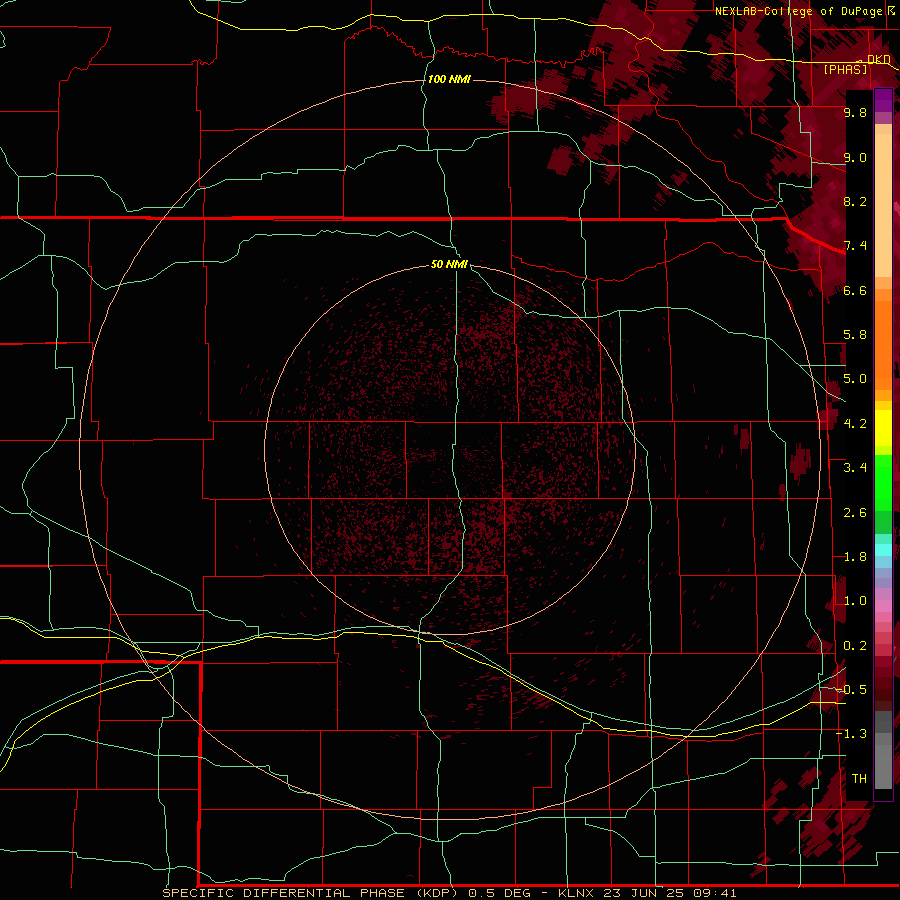Viewport: 900px width, 900px height.
Task: Pick the purple top band of the color bar
Action: point(883,100)
